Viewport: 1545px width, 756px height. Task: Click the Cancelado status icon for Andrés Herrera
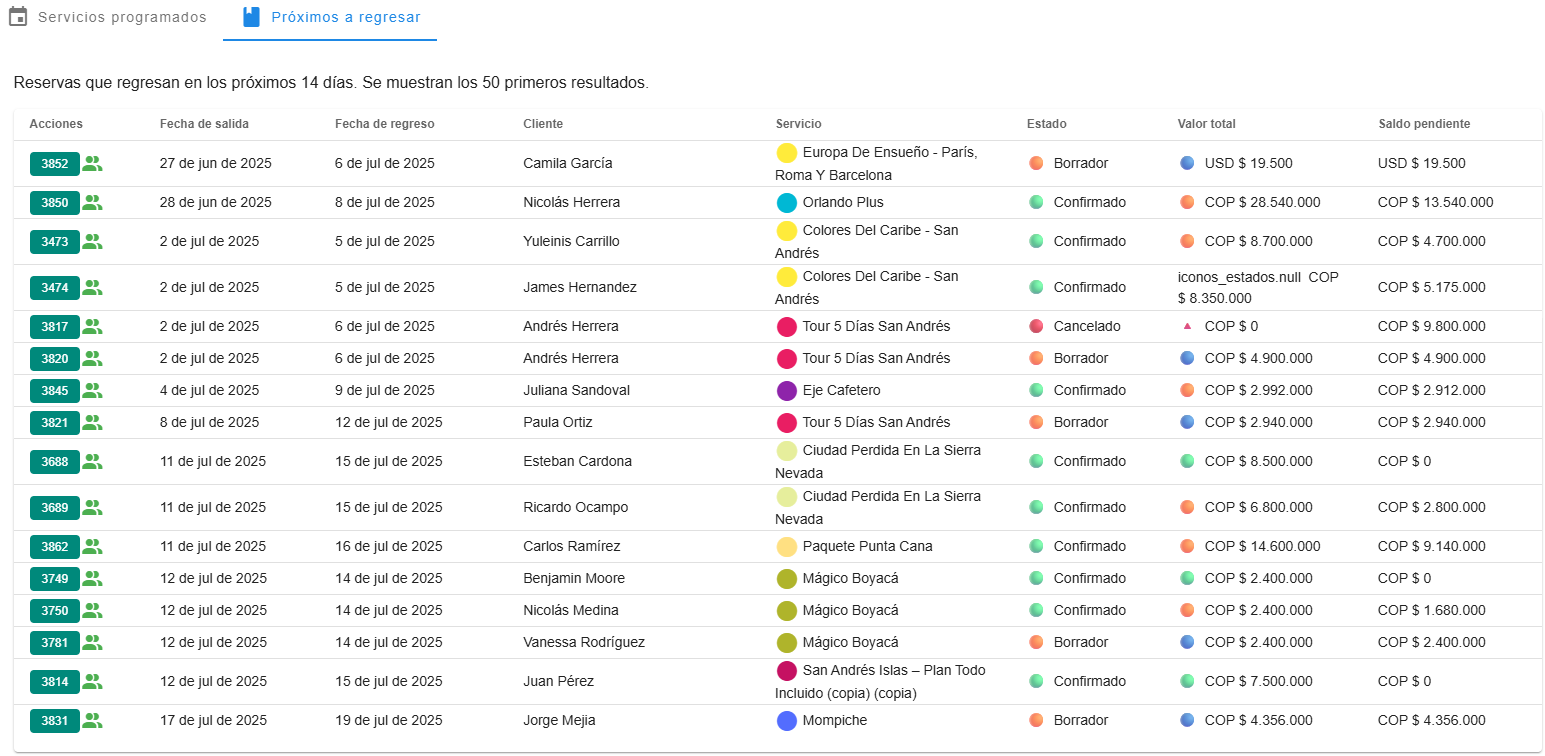pyautogui.click(x=1036, y=326)
